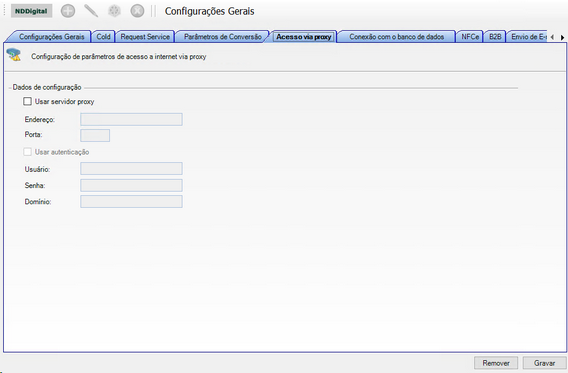Click the Remover button

[496, 363]
